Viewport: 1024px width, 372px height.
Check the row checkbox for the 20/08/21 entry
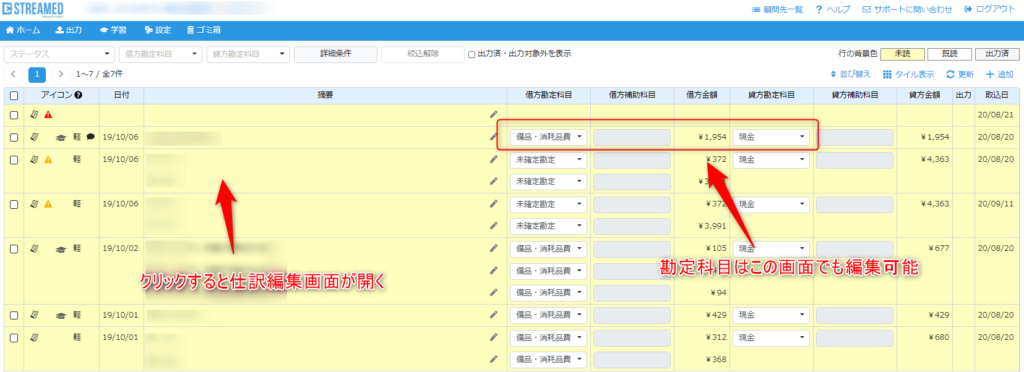[14, 116]
